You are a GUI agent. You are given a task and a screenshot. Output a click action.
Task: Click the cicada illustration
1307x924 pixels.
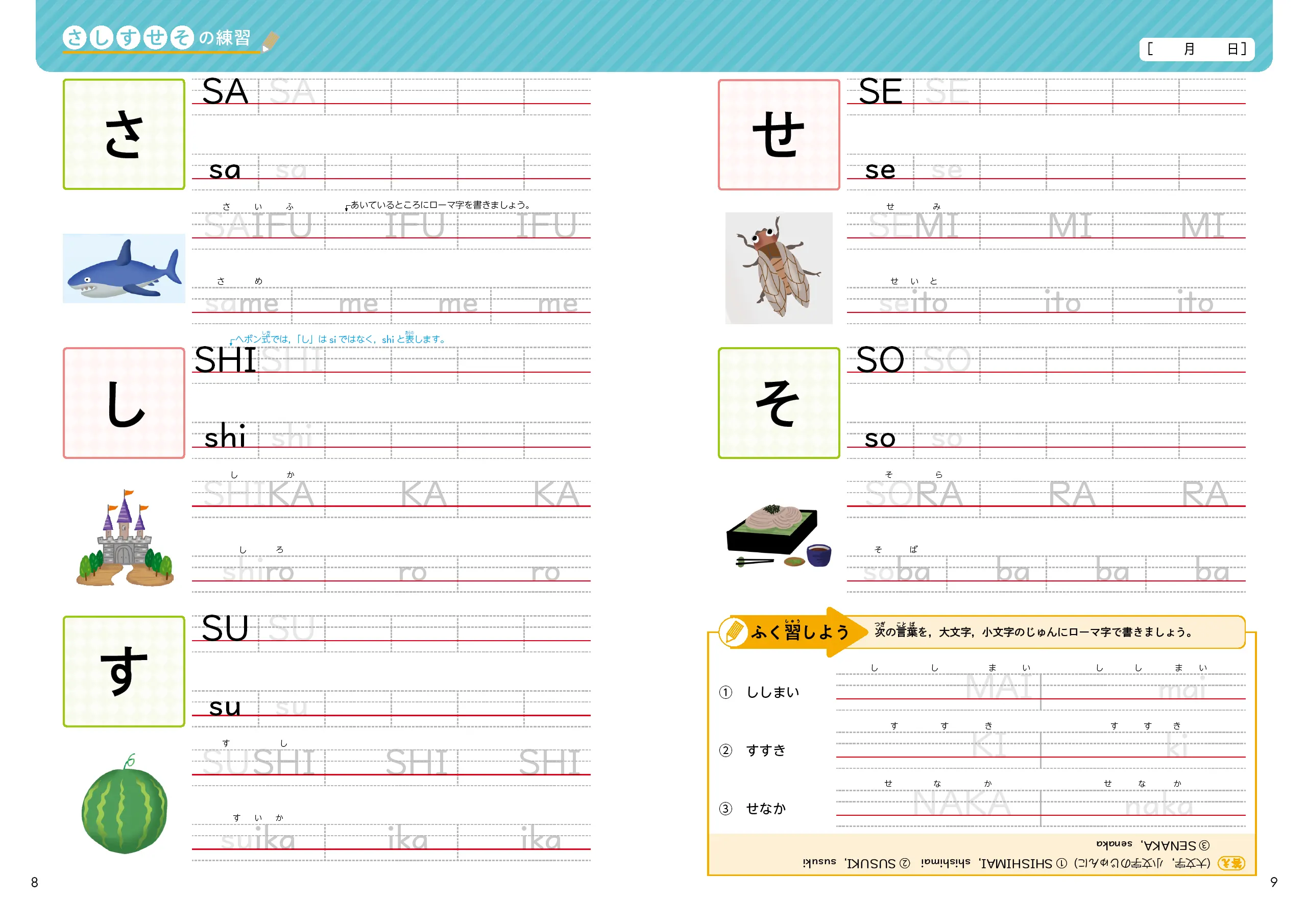(778, 268)
